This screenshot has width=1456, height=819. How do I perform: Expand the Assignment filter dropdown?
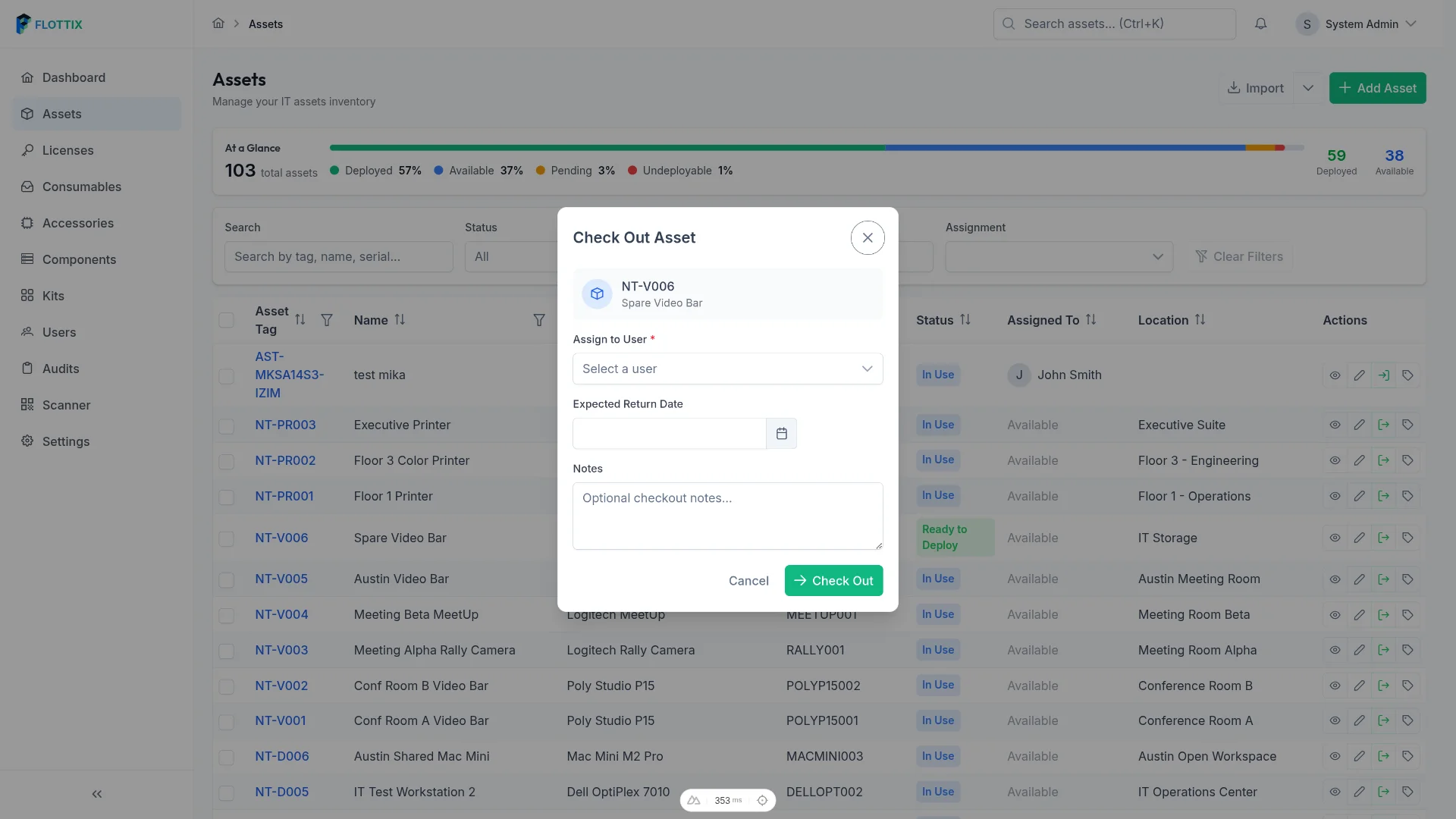tap(1059, 256)
